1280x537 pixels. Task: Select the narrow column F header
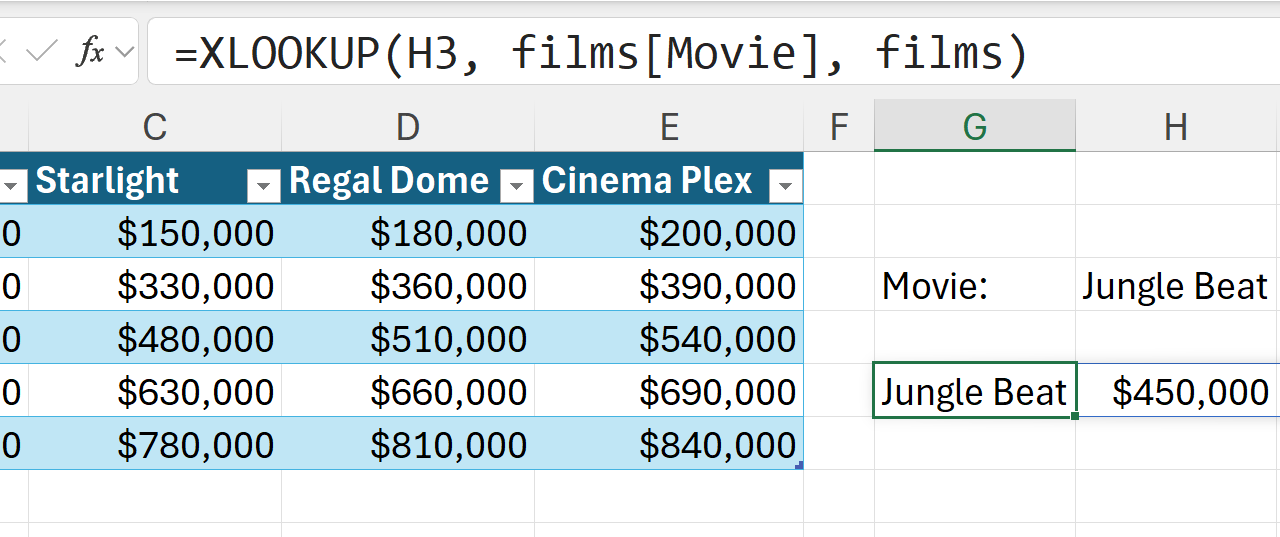(x=839, y=127)
